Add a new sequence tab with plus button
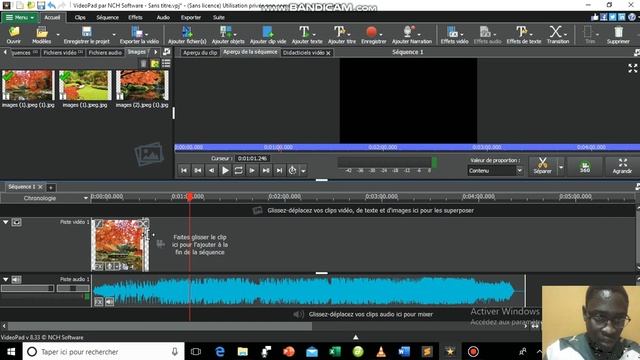This screenshot has width=640, height=360. click(51, 188)
